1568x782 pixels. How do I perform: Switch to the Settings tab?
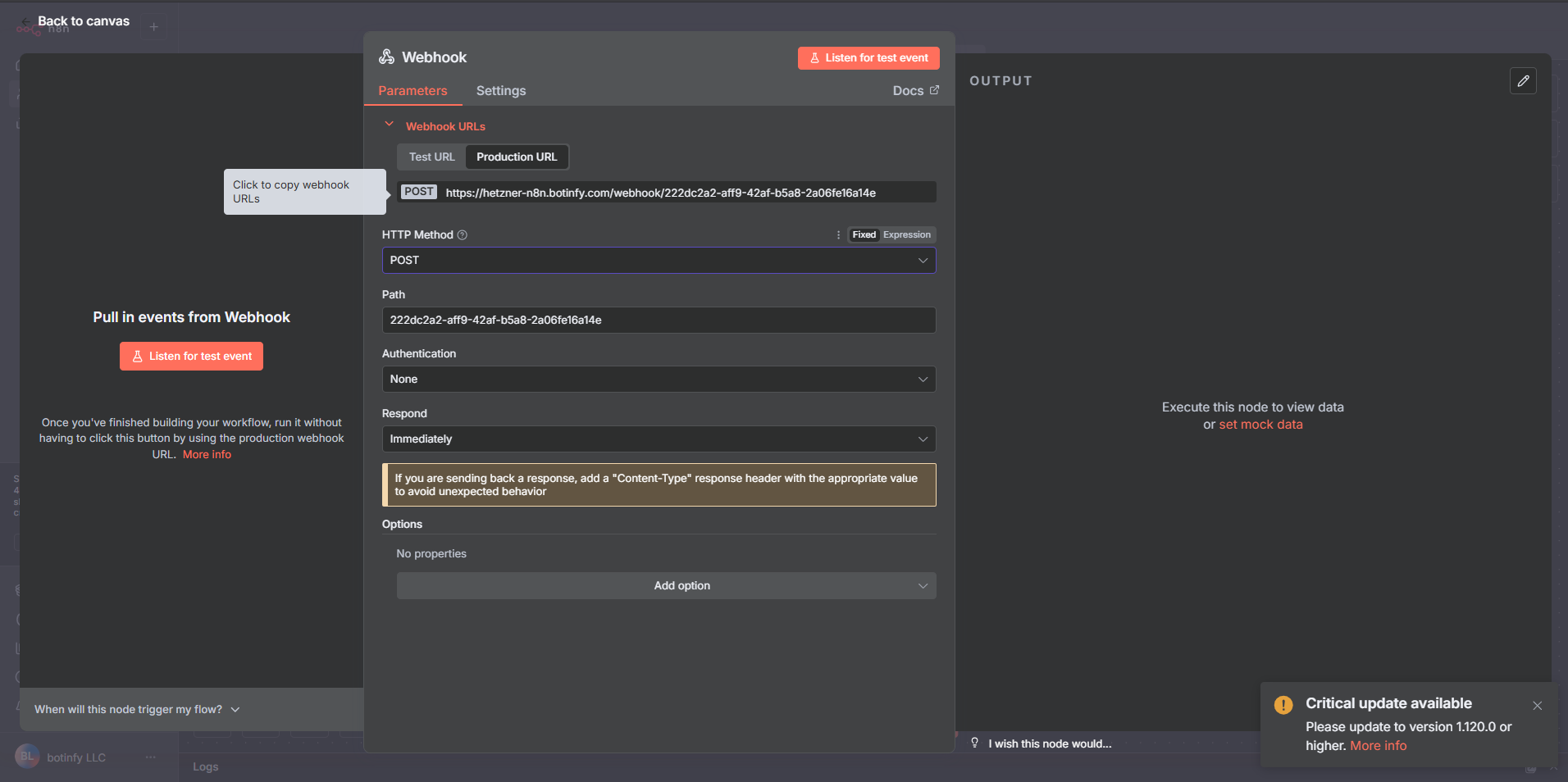(x=500, y=90)
